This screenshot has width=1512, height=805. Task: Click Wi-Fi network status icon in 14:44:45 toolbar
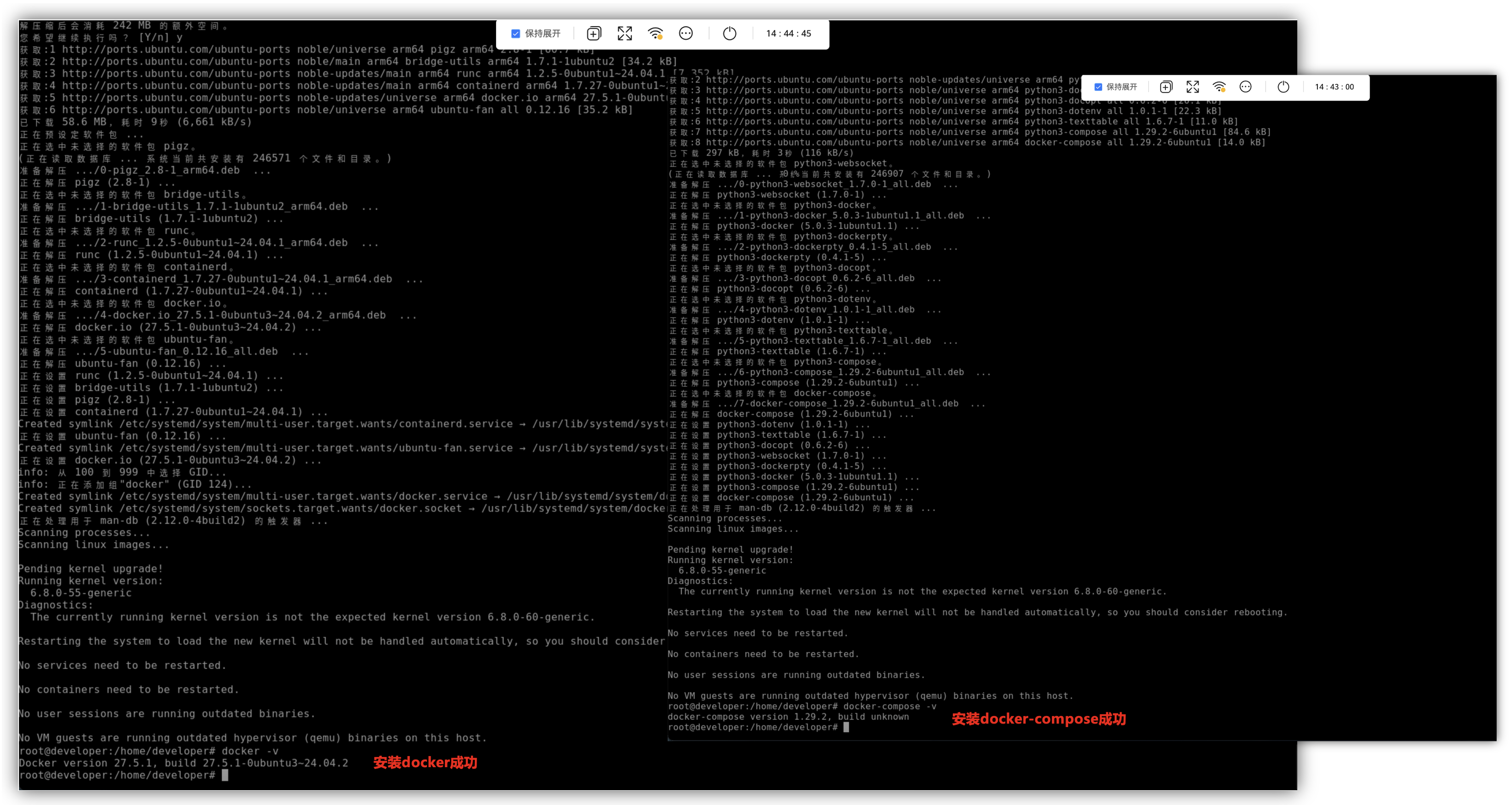click(x=656, y=34)
